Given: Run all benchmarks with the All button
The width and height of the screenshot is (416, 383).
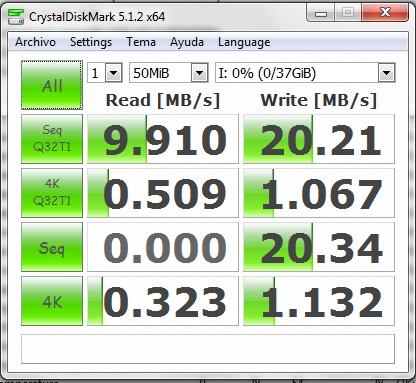Looking at the screenshot, I should (x=52, y=85).
